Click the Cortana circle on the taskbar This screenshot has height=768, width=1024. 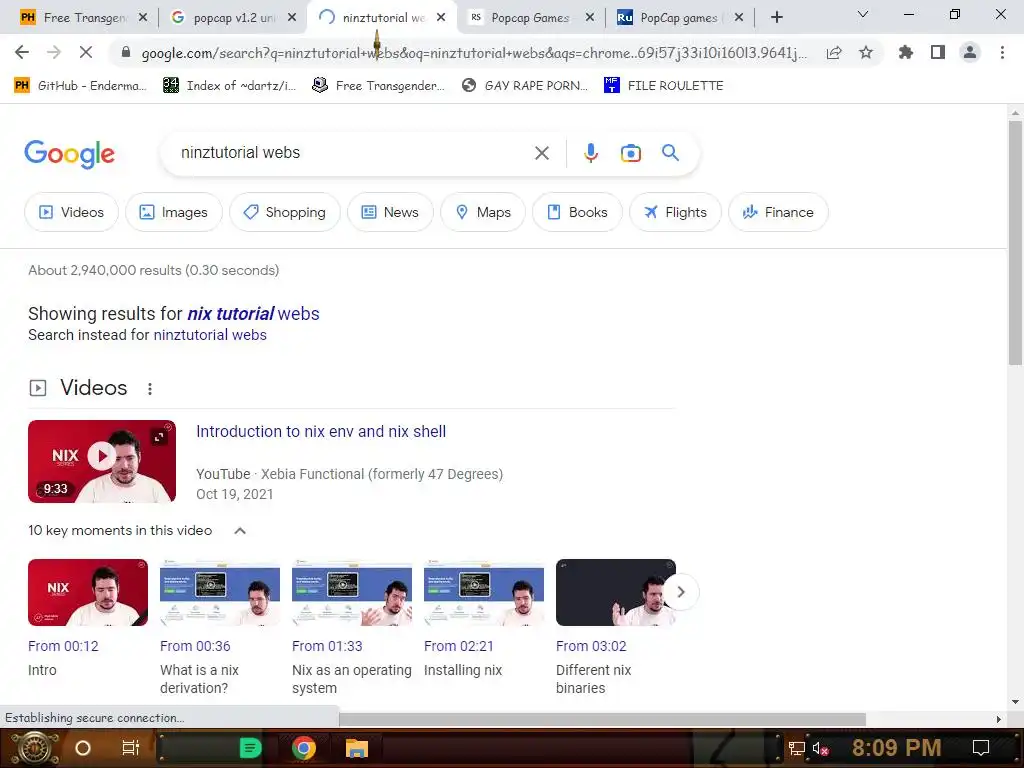(x=83, y=748)
